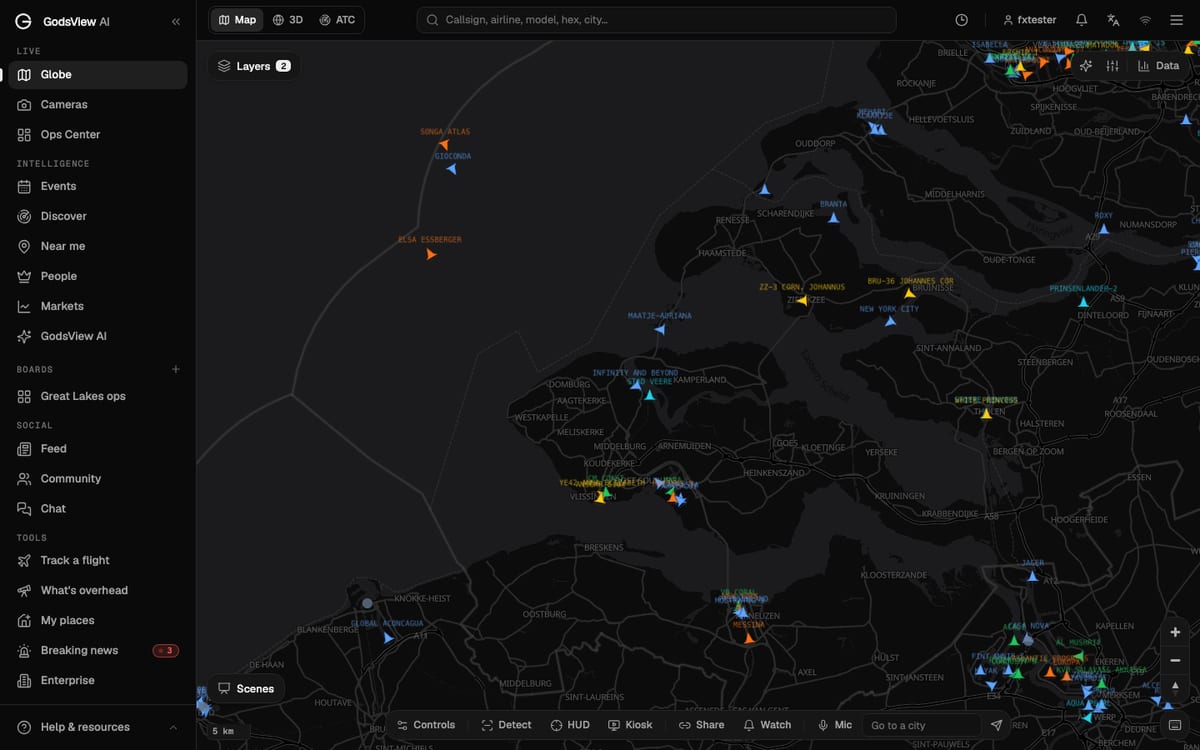Select the WHITE PRINCESS vessel marker
Viewport: 1200px width, 750px height.
point(986,413)
